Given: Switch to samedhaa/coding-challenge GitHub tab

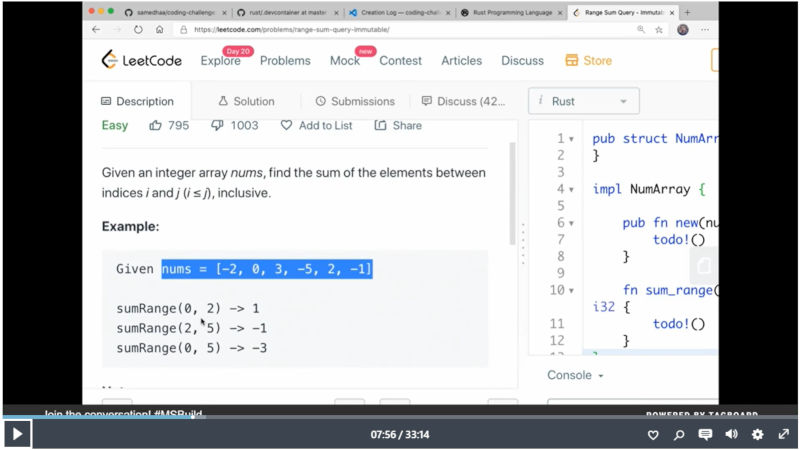Looking at the screenshot, I should (176, 12).
